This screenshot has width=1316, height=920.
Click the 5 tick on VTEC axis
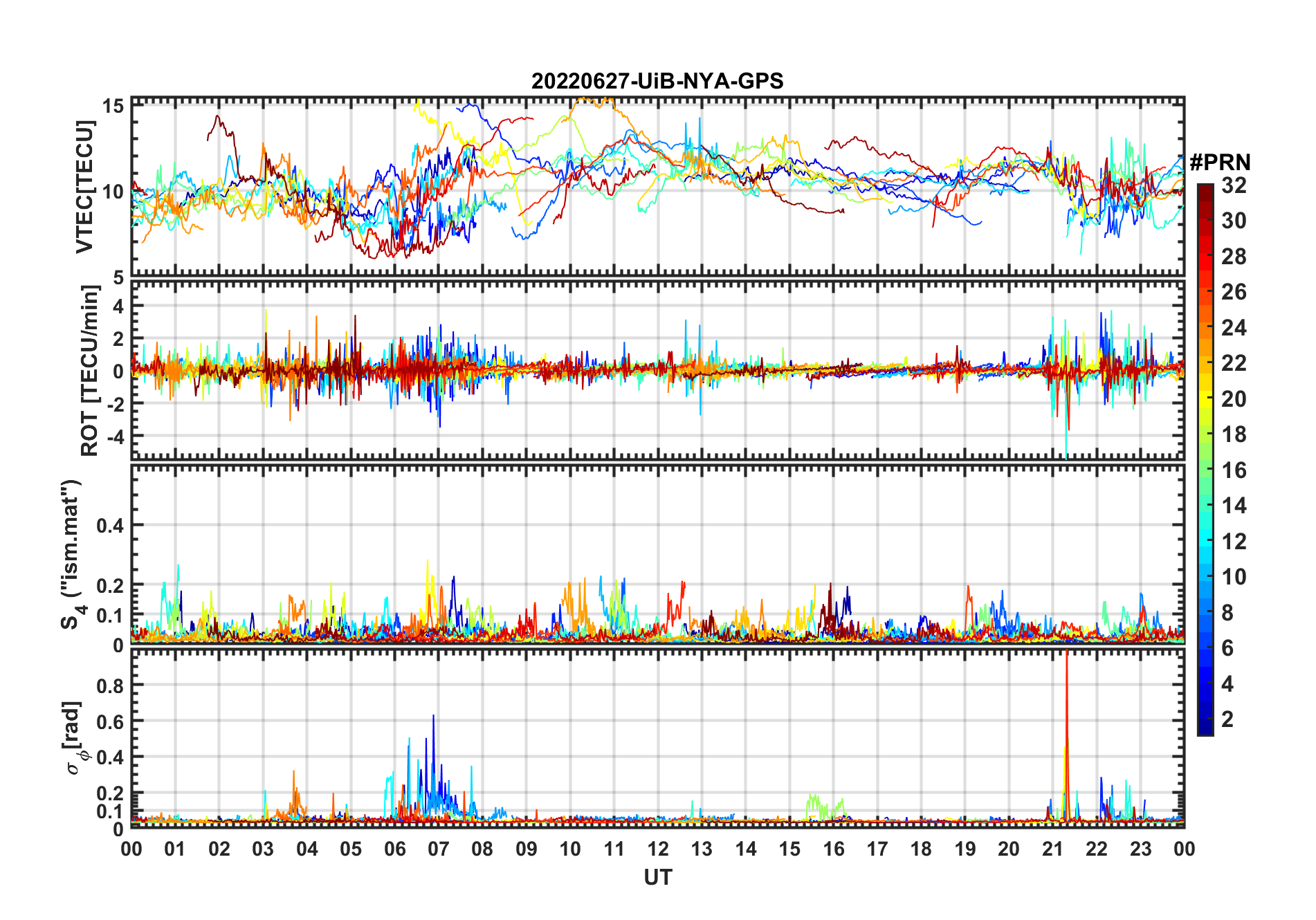point(119,278)
